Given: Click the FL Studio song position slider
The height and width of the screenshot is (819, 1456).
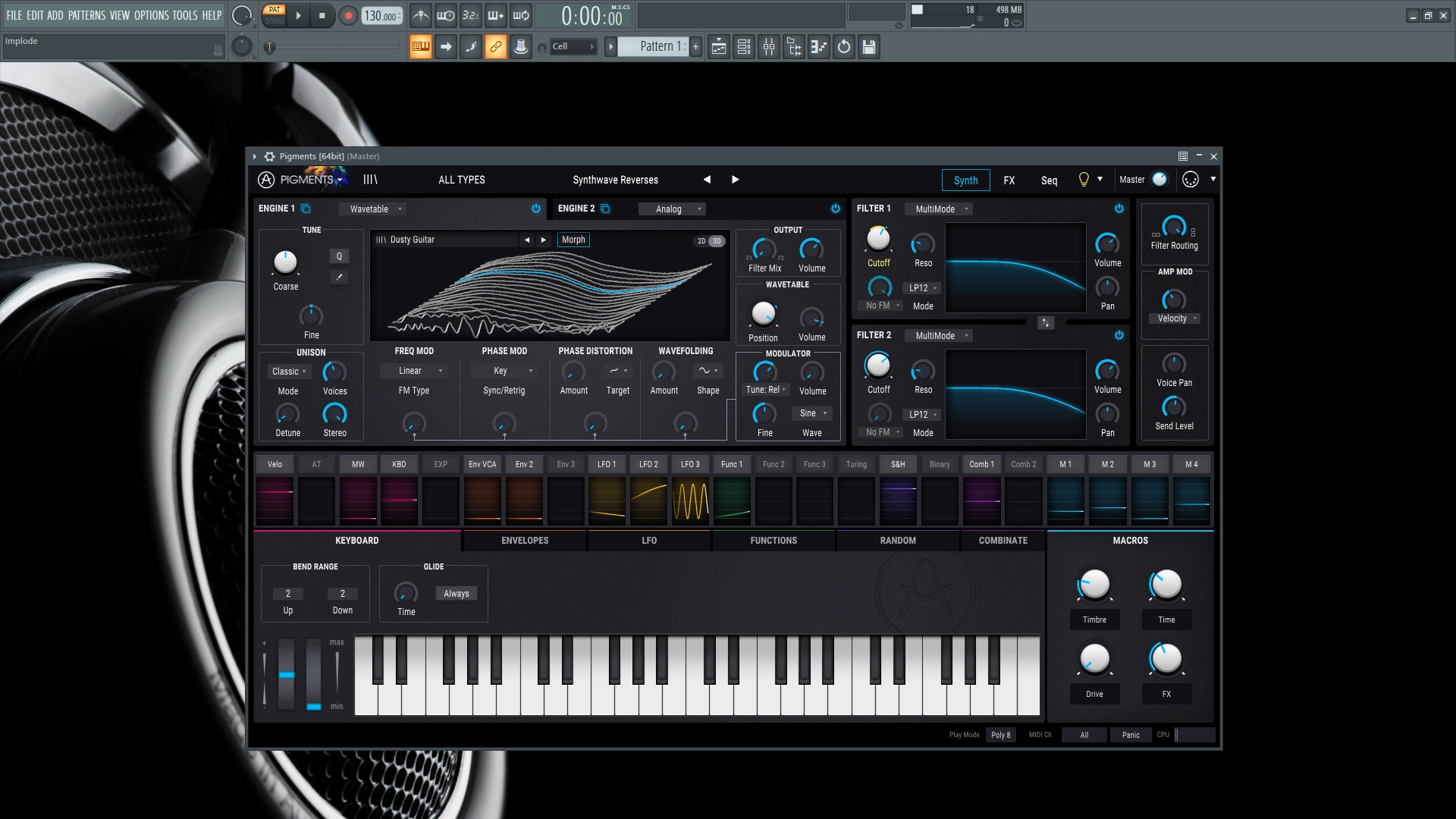Looking at the screenshot, I should tap(332, 47).
